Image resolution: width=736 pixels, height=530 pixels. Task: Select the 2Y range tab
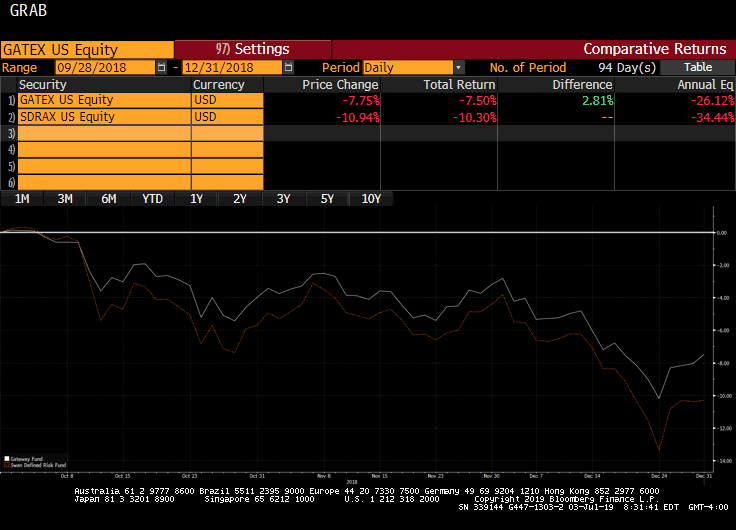(x=240, y=199)
